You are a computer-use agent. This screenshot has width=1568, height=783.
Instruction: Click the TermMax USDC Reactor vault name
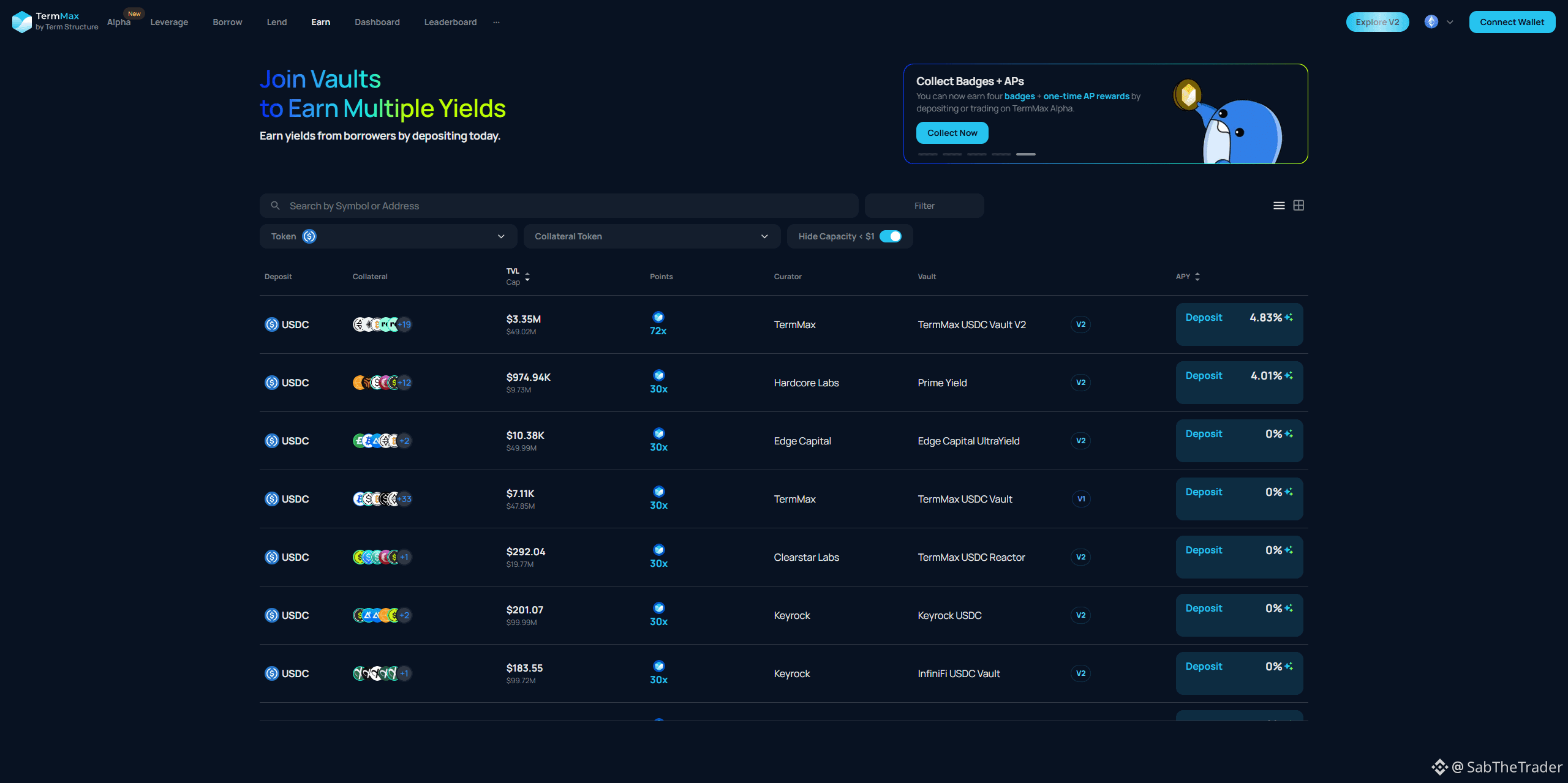(x=971, y=557)
